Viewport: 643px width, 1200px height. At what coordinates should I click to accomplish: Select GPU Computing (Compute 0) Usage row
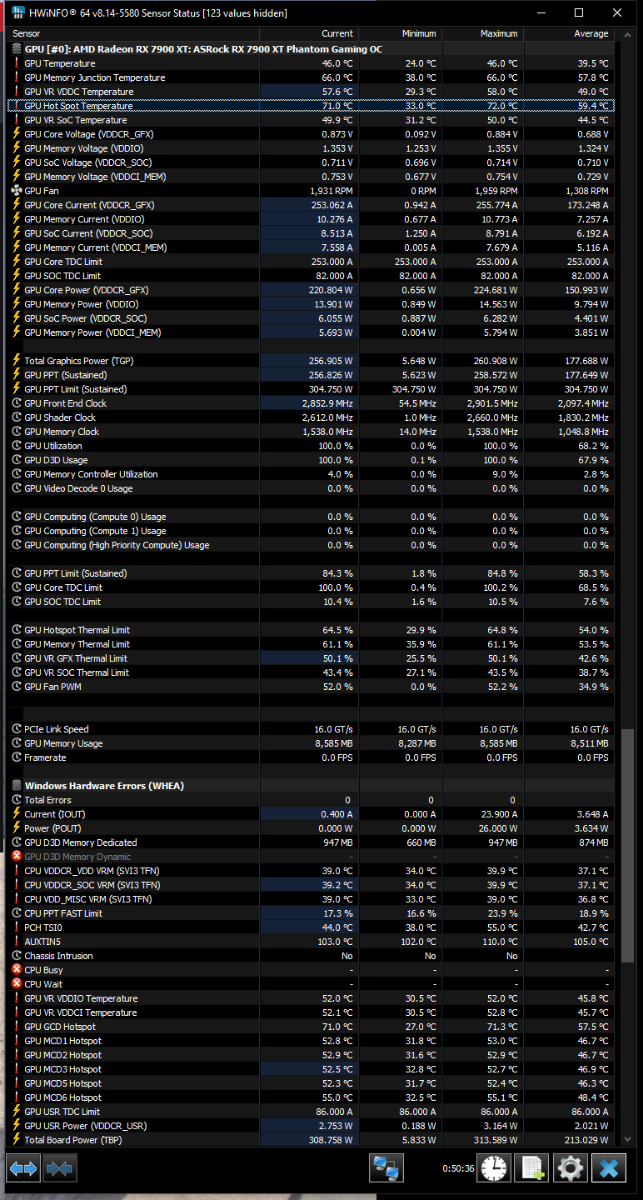point(313,517)
